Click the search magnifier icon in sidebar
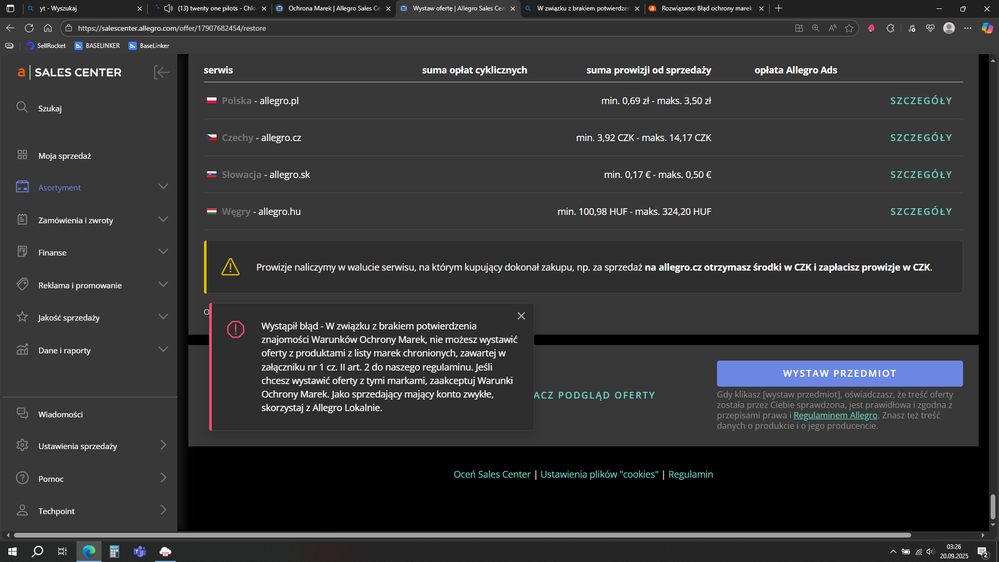Viewport: 999px width, 562px height. (22, 108)
